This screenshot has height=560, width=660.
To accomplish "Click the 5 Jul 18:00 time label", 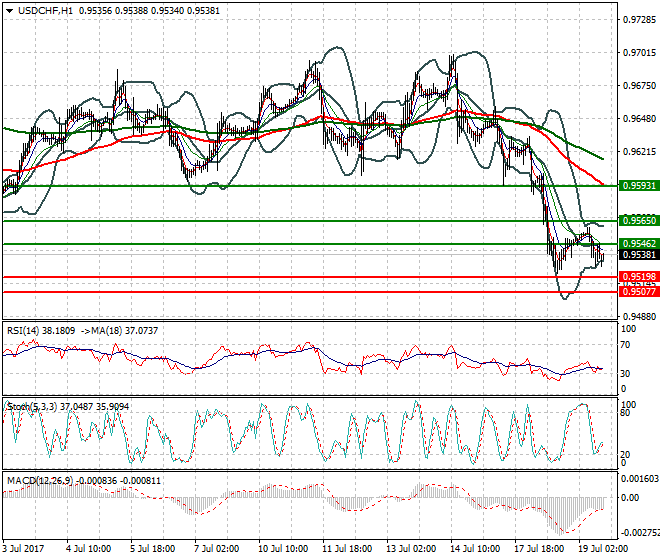I will click(x=153, y=549).
